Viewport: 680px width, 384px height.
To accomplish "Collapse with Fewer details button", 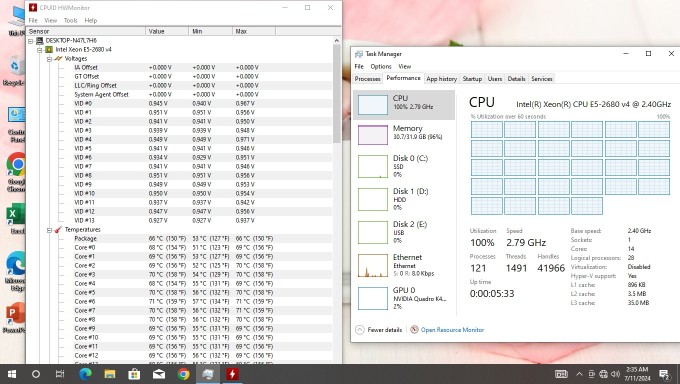I will pyautogui.click(x=379, y=330).
